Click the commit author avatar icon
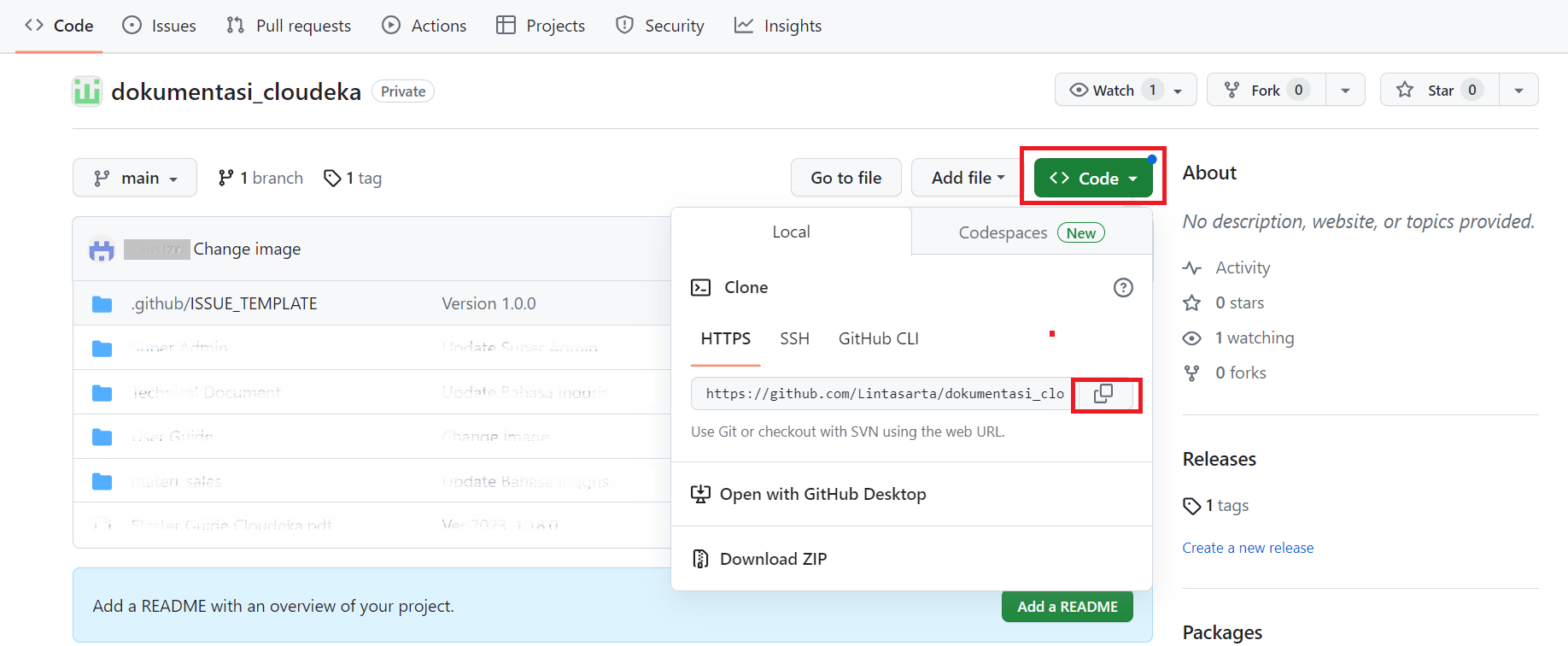 102,250
